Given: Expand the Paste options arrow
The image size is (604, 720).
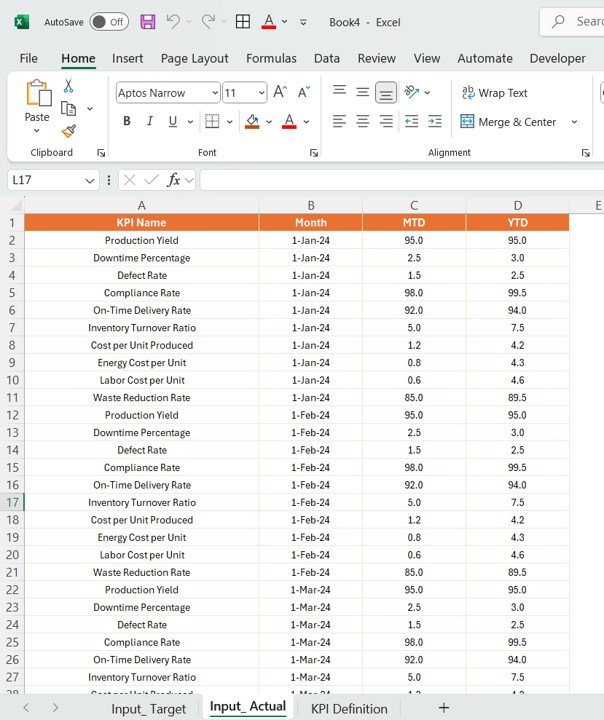Looking at the screenshot, I should click(37, 131).
